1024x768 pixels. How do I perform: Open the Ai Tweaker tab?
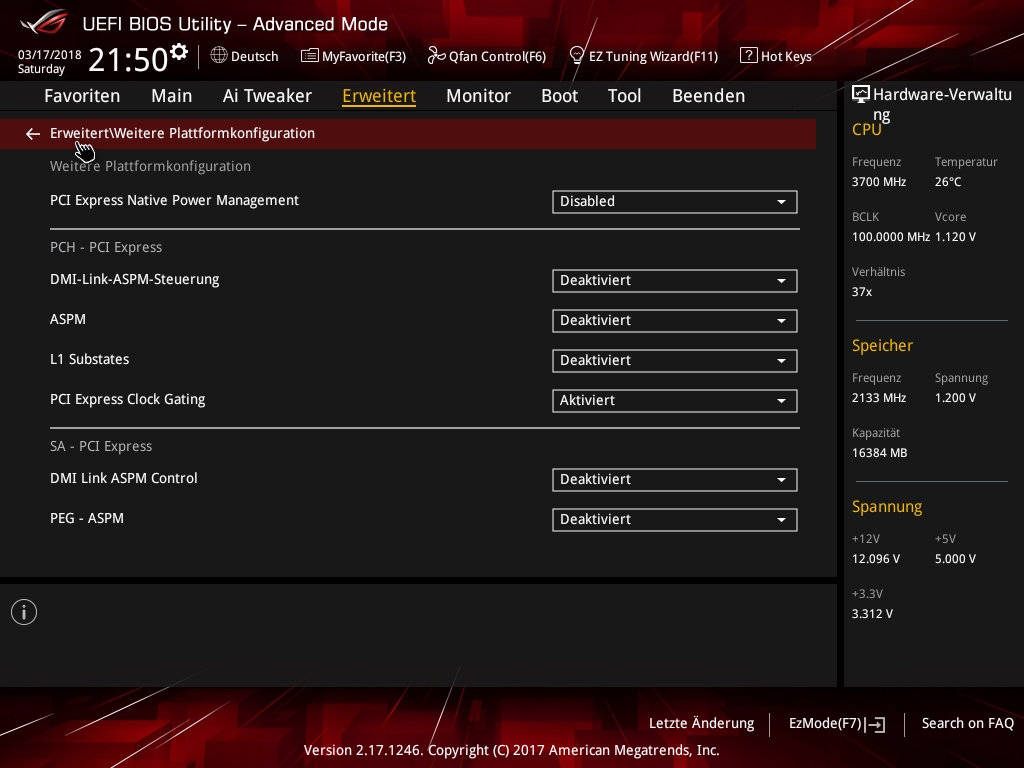267,96
